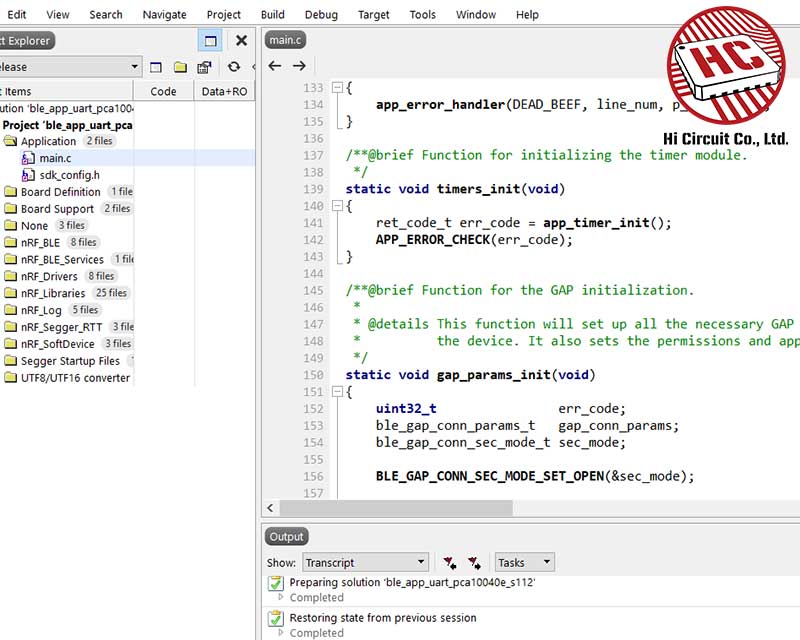Open the Debug menu

pos(321,14)
